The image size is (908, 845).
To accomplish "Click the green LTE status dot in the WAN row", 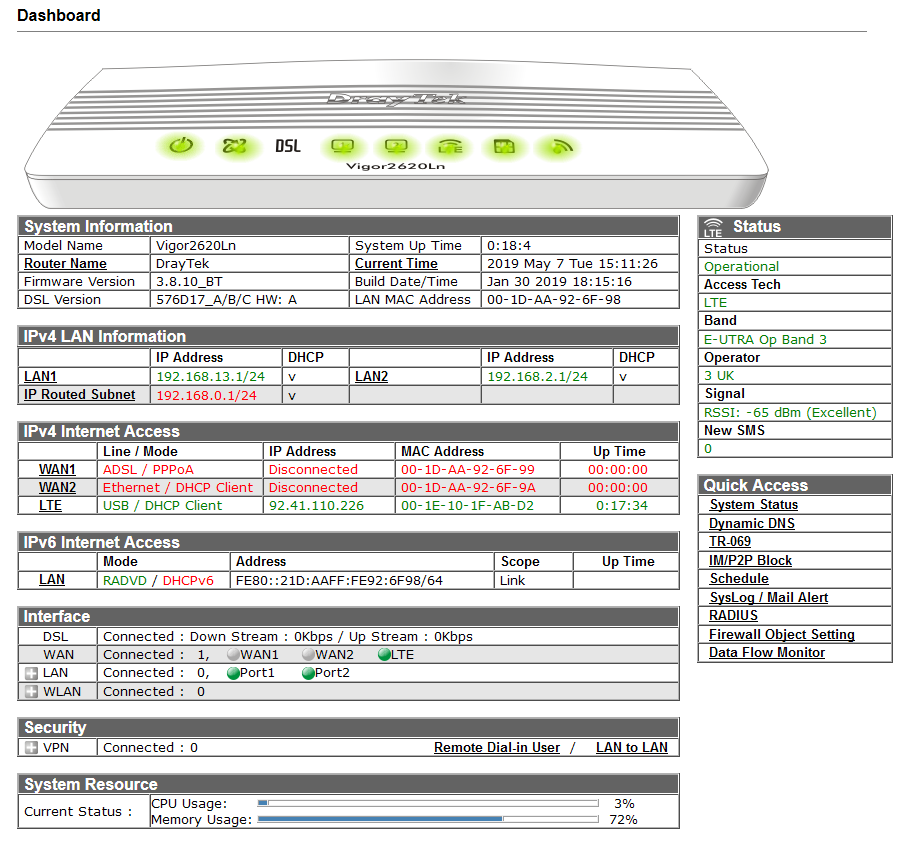I will point(384,655).
